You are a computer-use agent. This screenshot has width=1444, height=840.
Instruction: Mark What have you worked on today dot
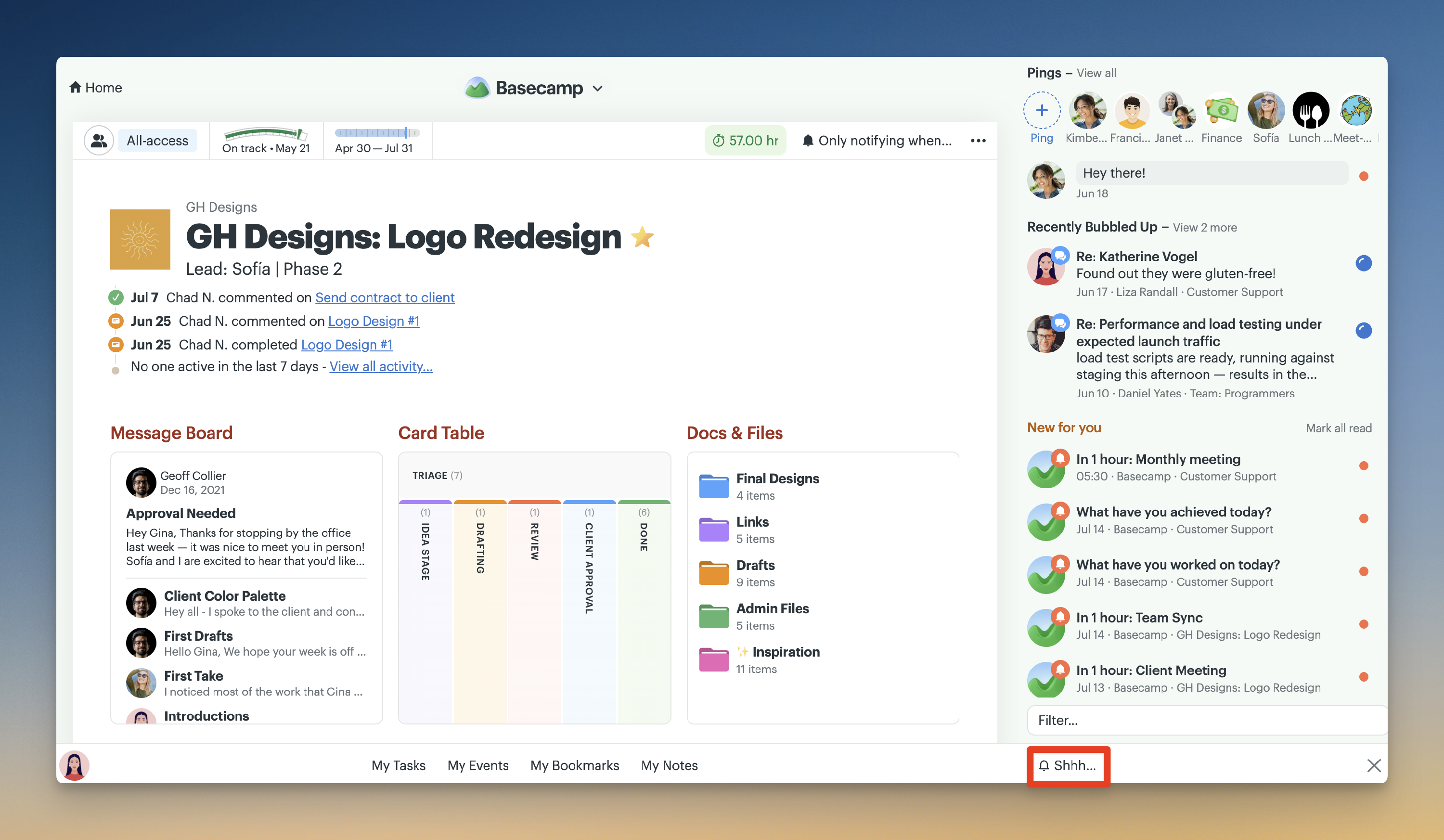tap(1364, 571)
